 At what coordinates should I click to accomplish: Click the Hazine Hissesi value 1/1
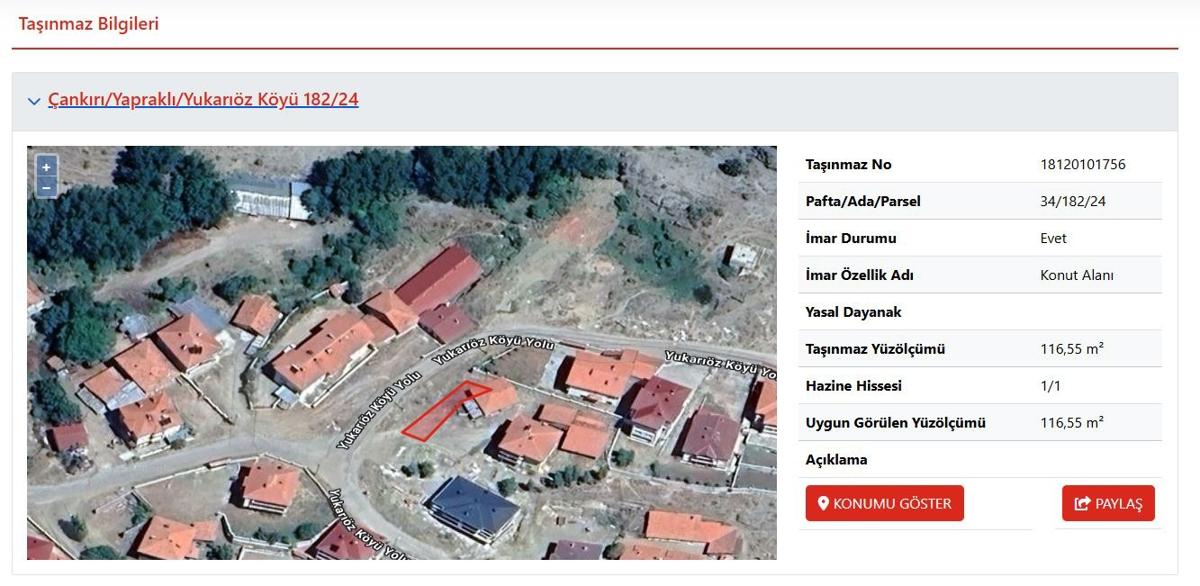click(x=1053, y=386)
